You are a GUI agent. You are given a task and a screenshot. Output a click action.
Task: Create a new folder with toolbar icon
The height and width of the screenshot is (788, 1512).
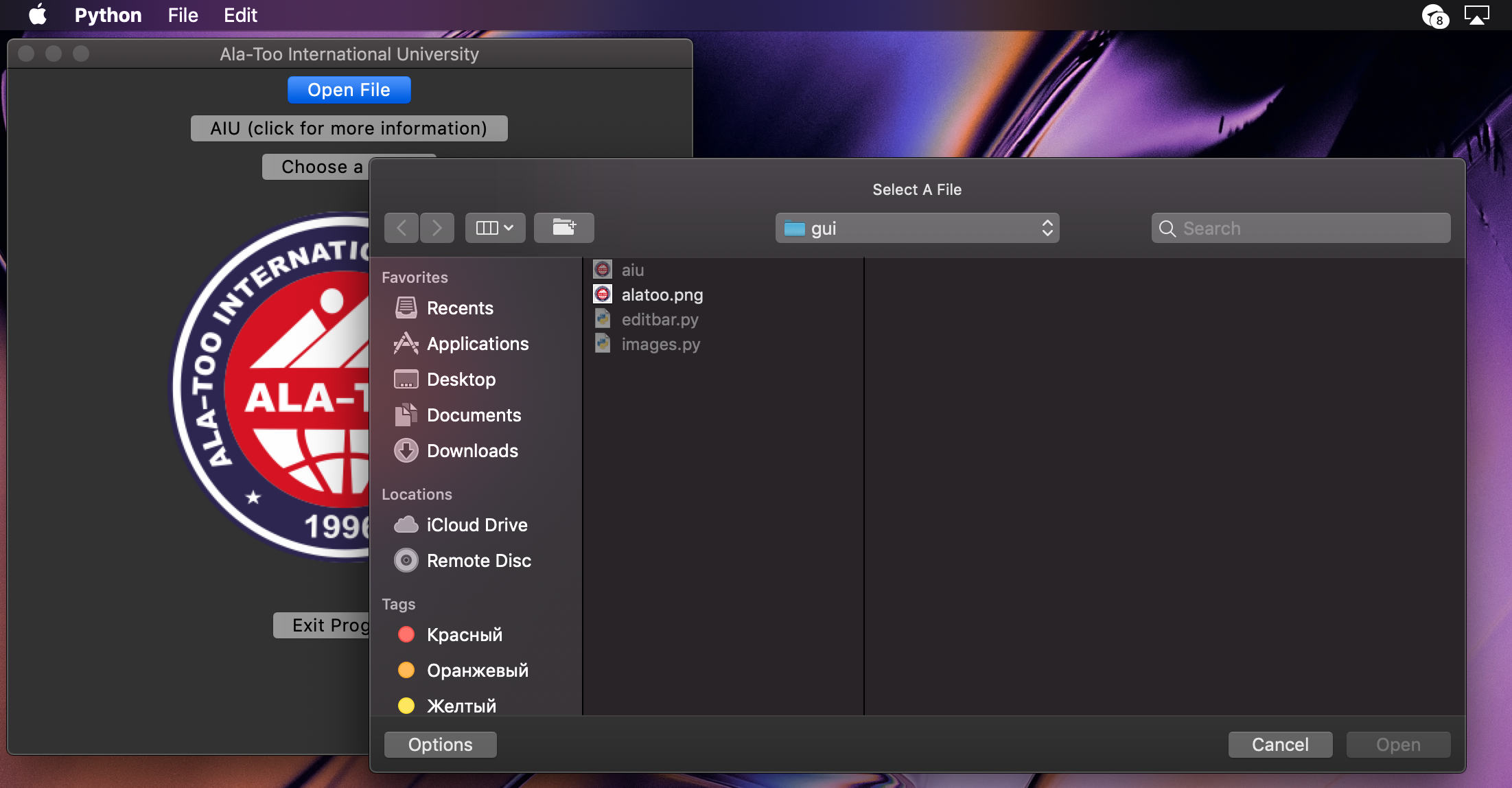click(x=563, y=228)
